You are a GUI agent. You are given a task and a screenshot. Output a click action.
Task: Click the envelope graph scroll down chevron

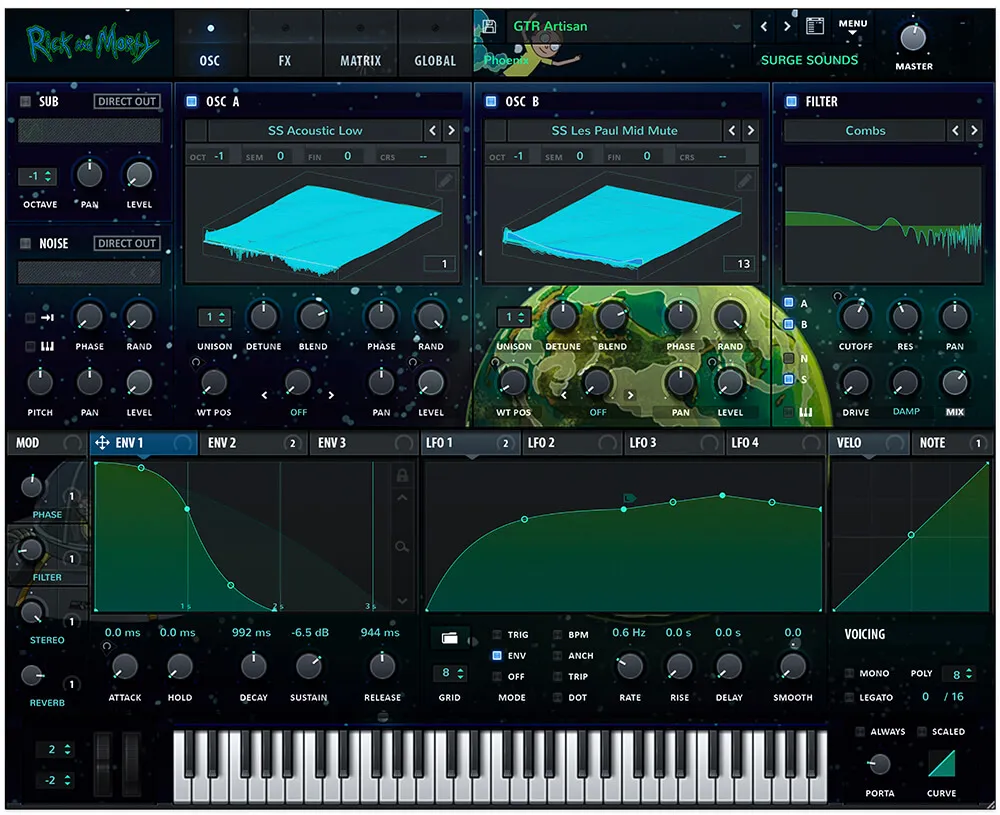click(402, 601)
